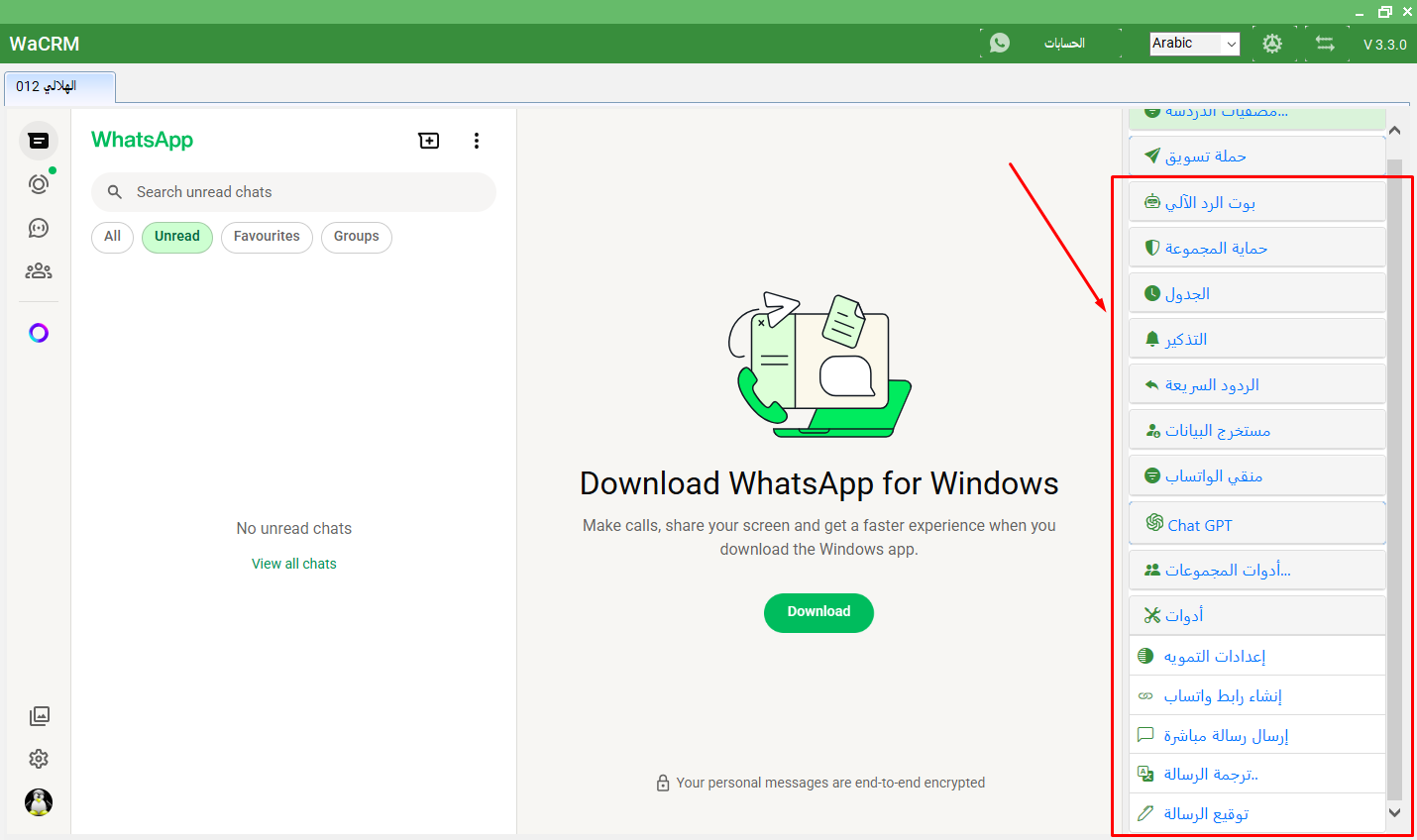This screenshot has height=840, width=1417.
Task: Collapse the أدوات tools section
Action: pos(1256,615)
